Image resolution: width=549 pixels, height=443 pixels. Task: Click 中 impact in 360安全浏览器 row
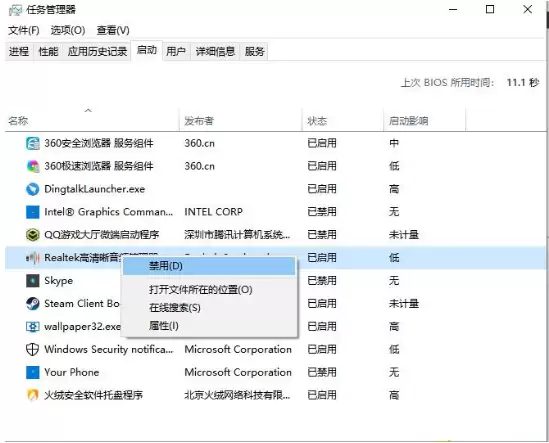(394, 143)
